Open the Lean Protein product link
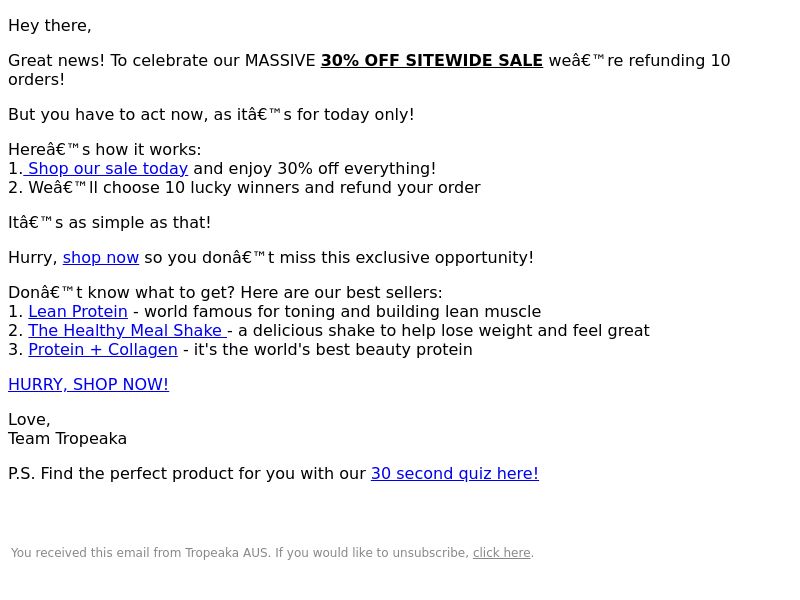The height and width of the screenshot is (600, 800). [78, 311]
